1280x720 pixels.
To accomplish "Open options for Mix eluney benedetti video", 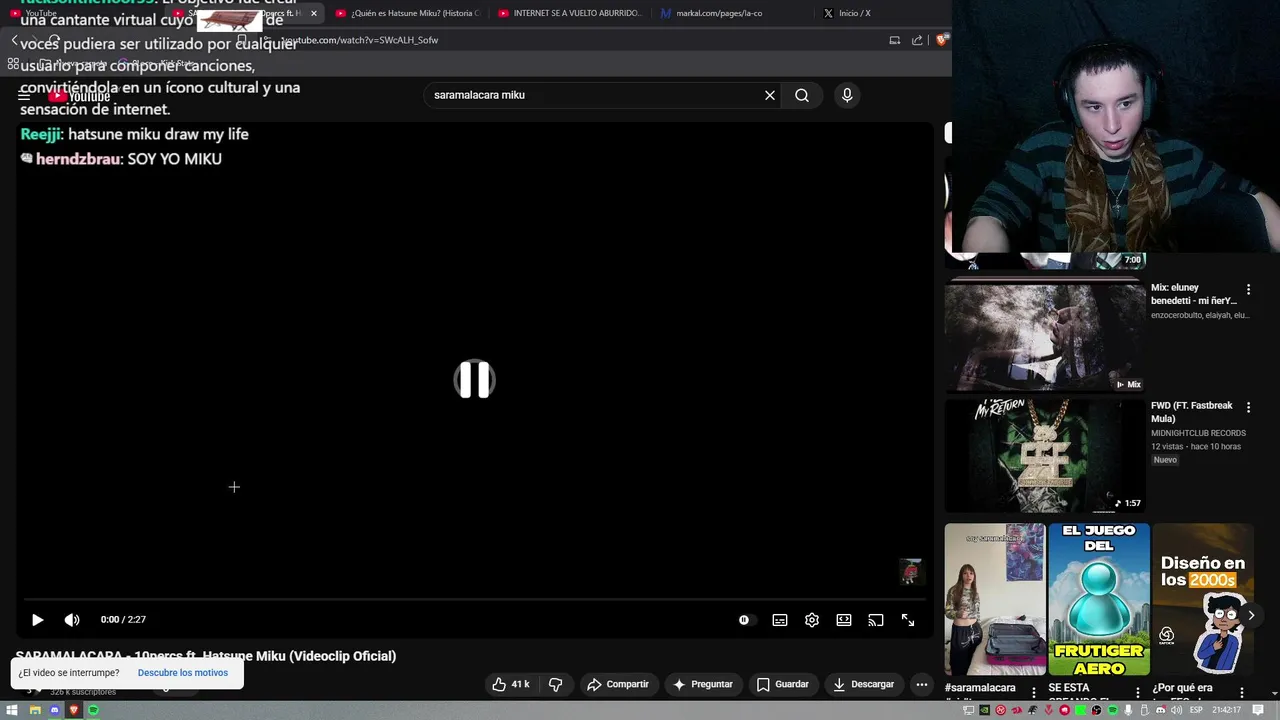I will 1248,289.
